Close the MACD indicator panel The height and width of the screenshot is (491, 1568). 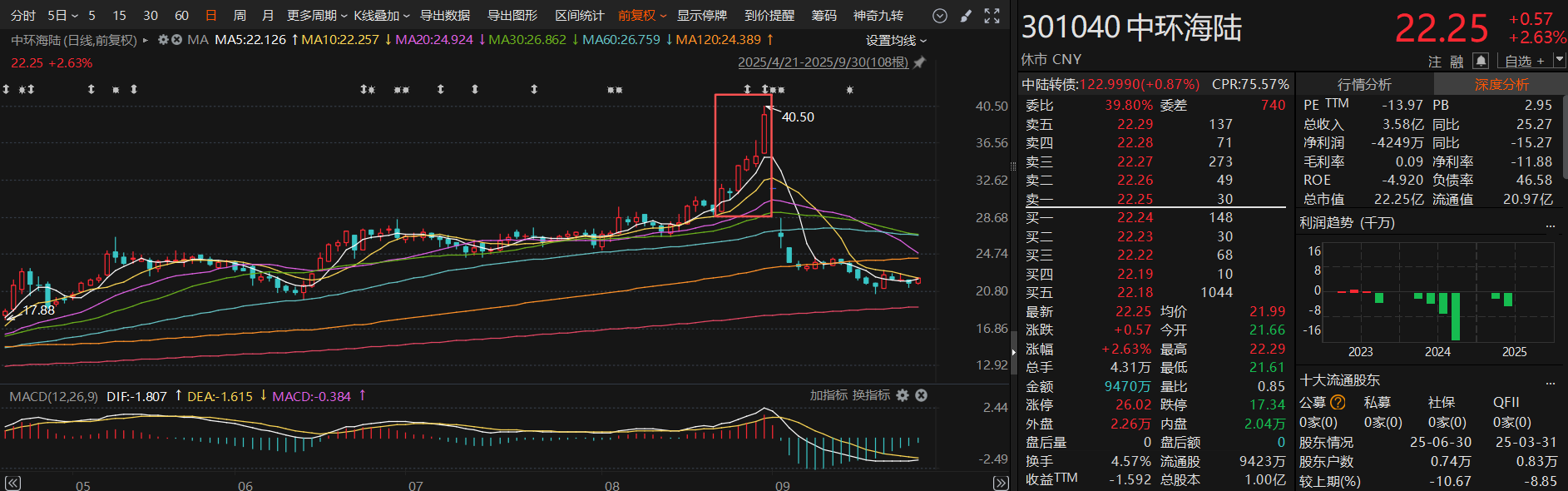(921, 395)
